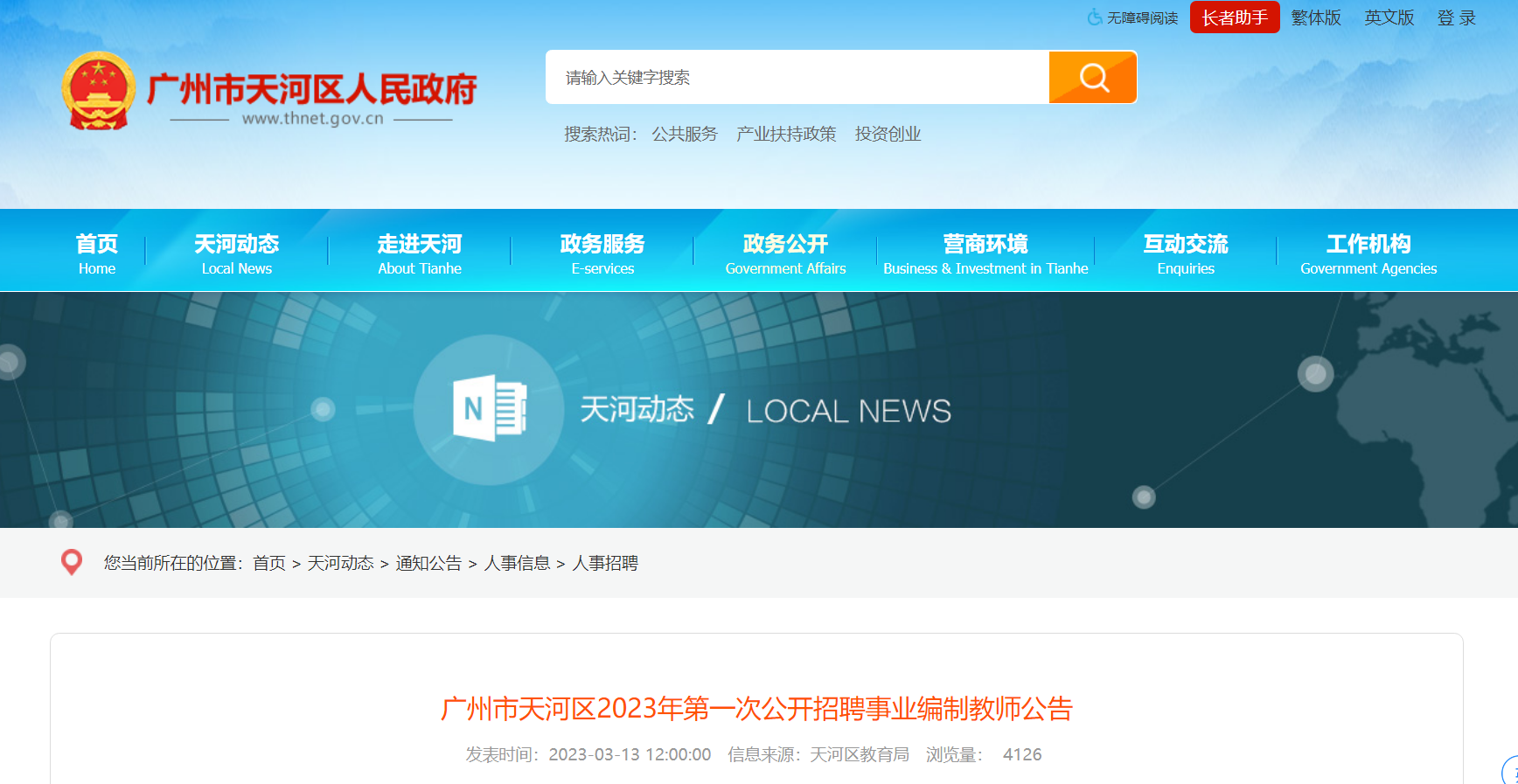1518x784 pixels.
Task: Select hot search term 公共服务
Action: (x=684, y=134)
